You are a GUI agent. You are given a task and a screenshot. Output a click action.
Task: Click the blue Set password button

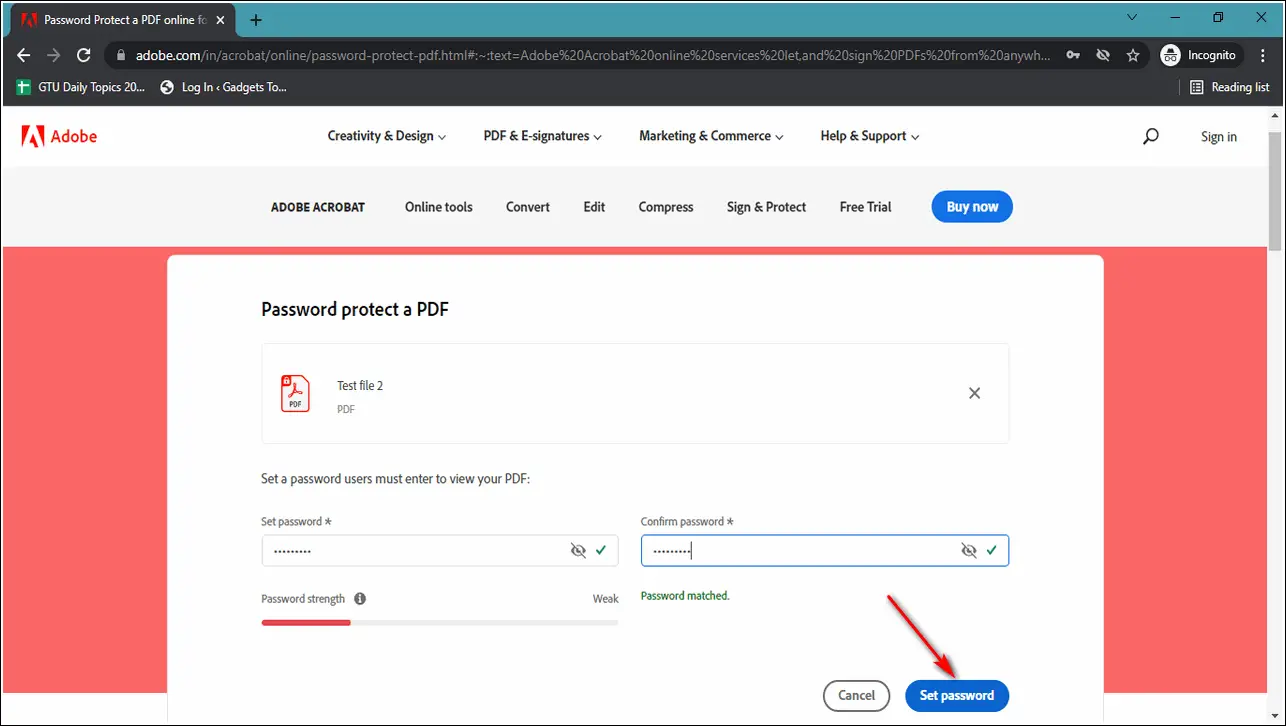pos(957,695)
